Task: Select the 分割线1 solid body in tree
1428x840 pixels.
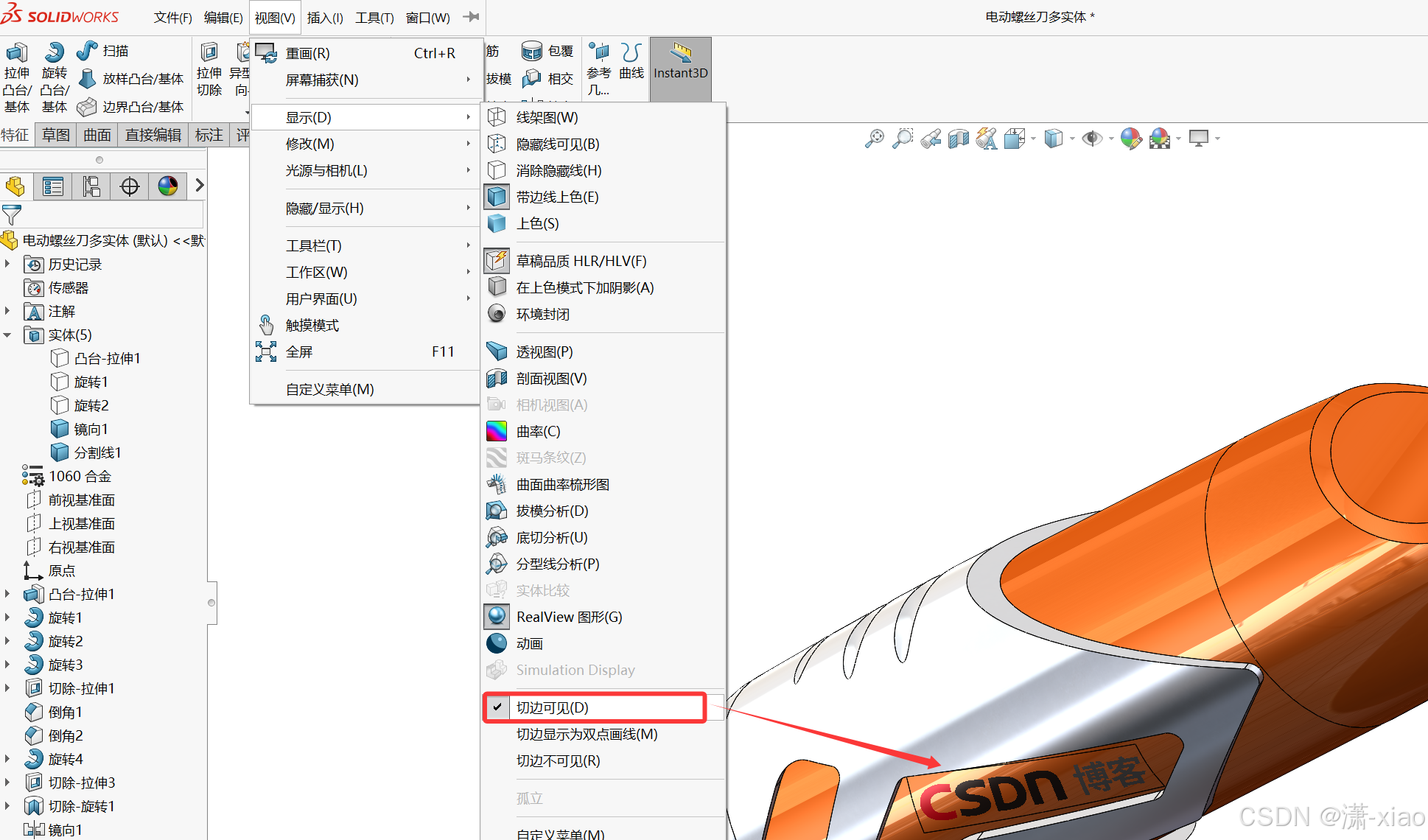Action: (97, 452)
